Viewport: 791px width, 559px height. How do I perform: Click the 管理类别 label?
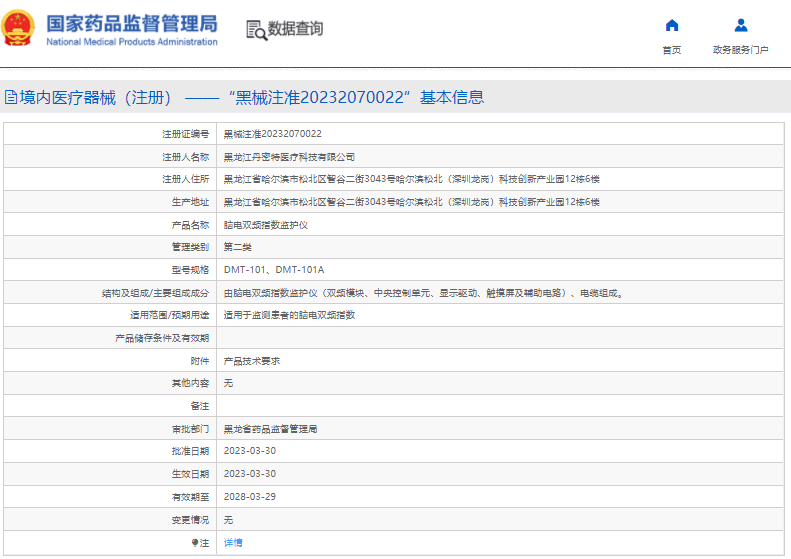tap(190, 247)
